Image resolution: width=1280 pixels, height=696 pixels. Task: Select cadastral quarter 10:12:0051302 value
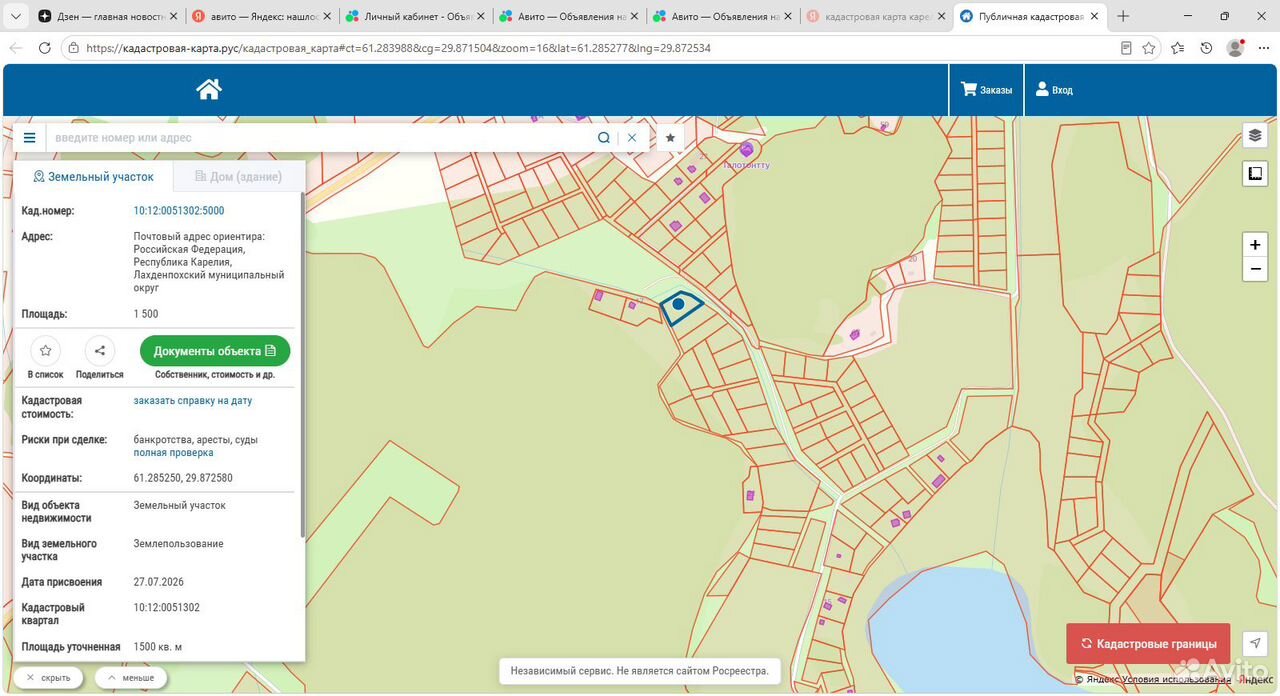point(167,608)
